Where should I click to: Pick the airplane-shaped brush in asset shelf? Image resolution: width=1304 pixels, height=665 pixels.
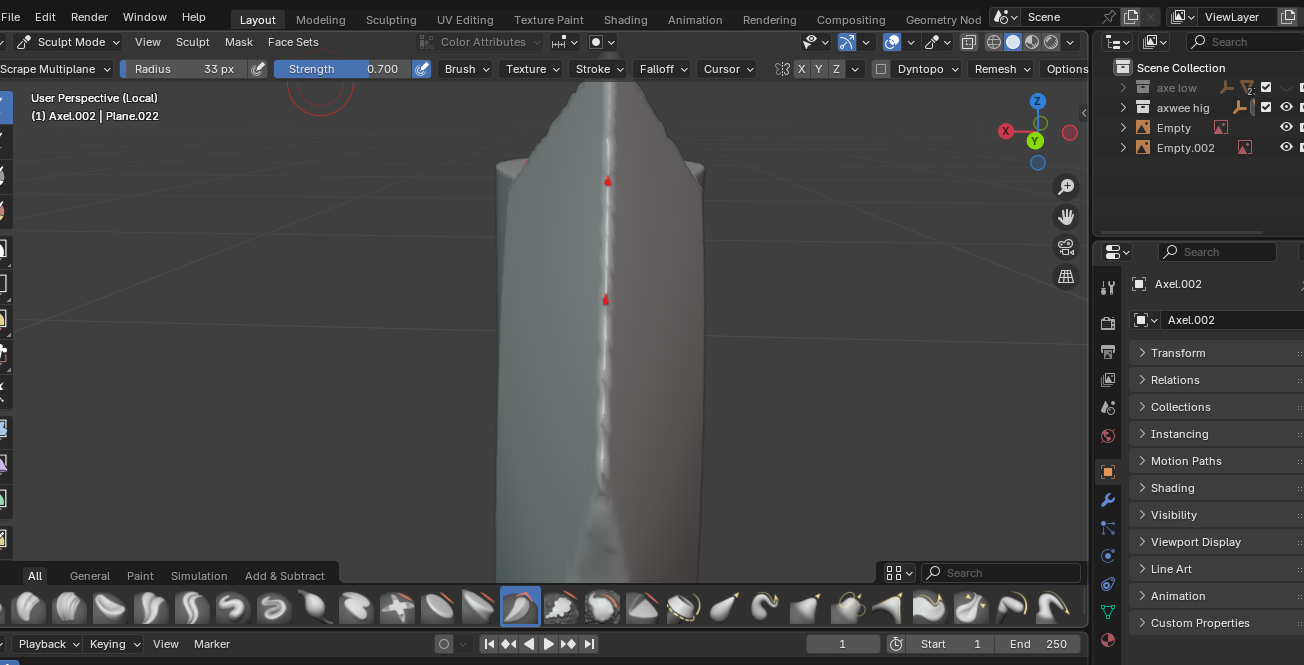coord(397,606)
